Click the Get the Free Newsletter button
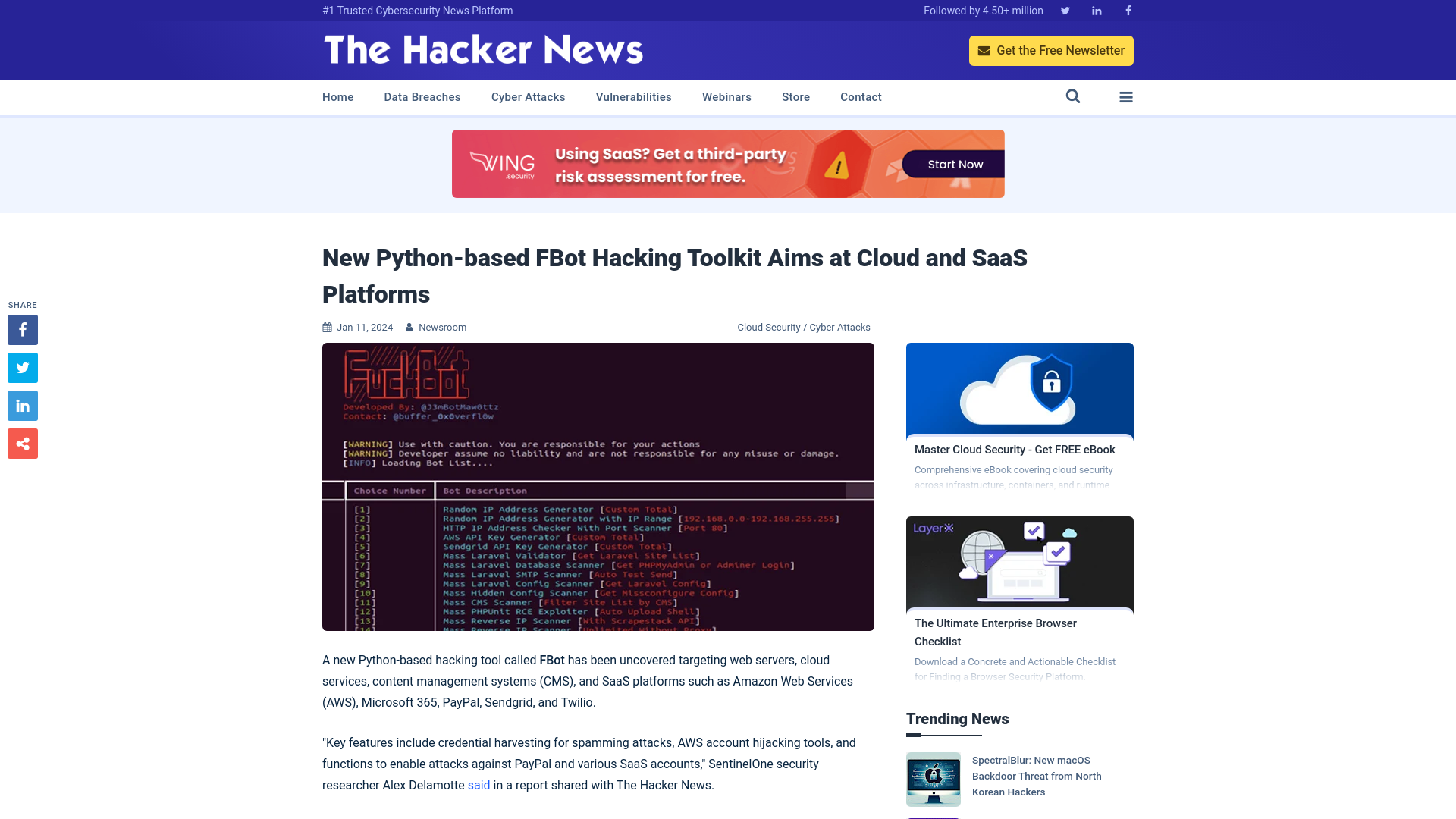The height and width of the screenshot is (819, 1456). click(x=1051, y=50)
